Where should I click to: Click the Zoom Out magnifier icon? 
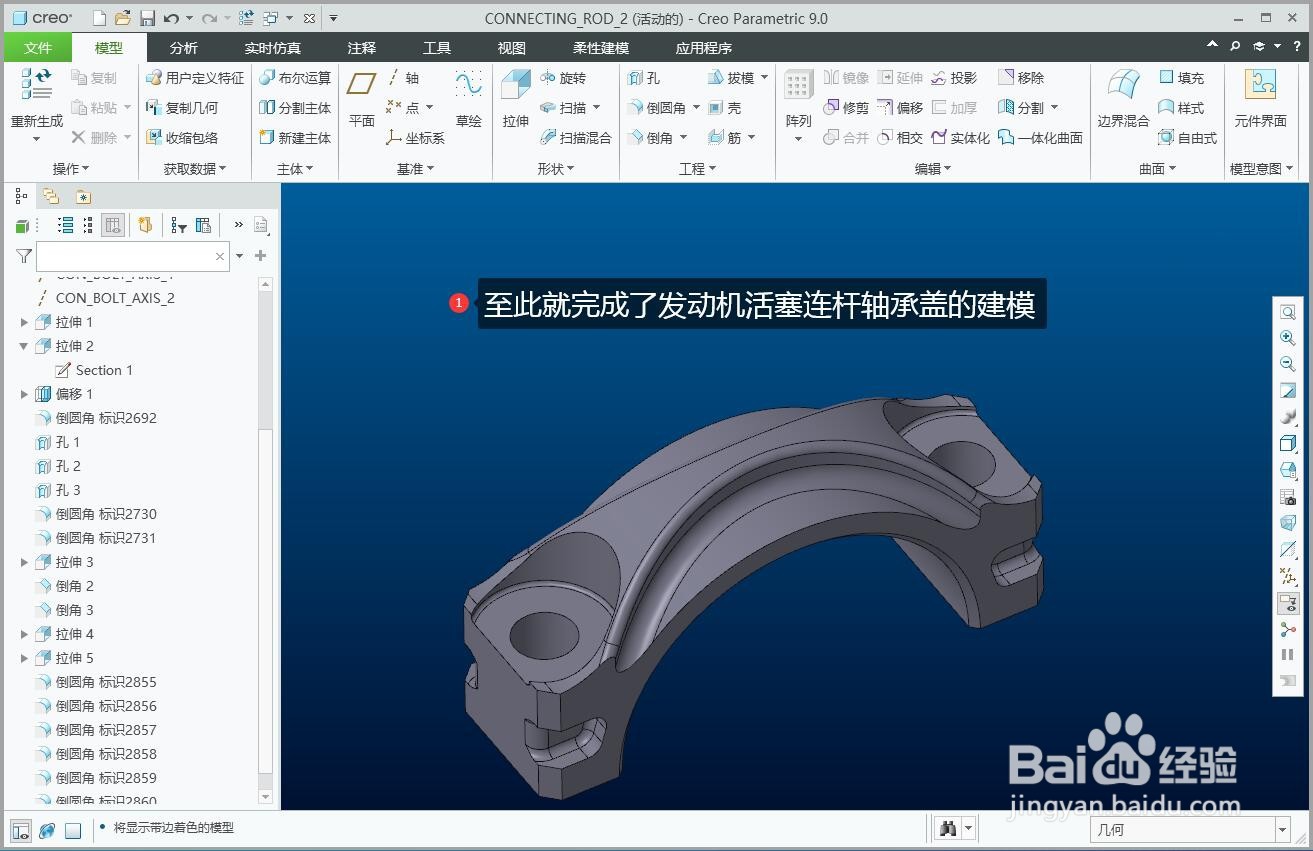coord(1288,364)
